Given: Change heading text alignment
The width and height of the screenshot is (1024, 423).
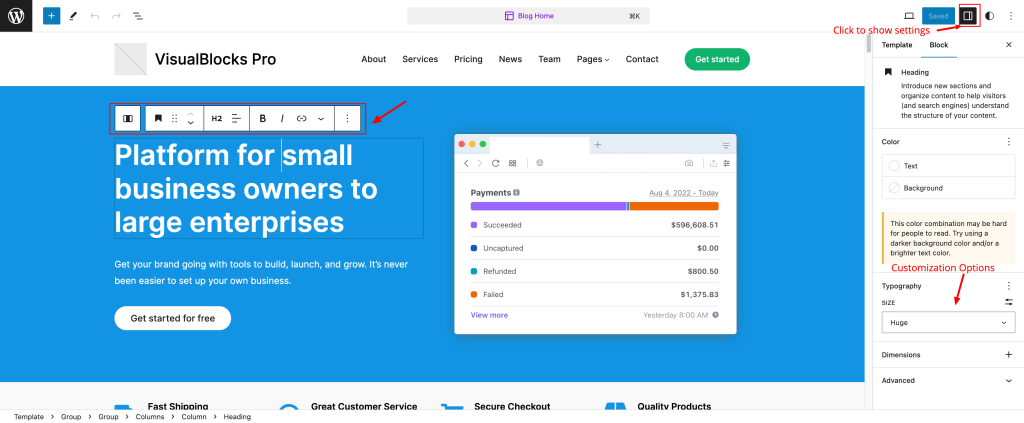Looking at the screenshot, I should tap(237, 118).
